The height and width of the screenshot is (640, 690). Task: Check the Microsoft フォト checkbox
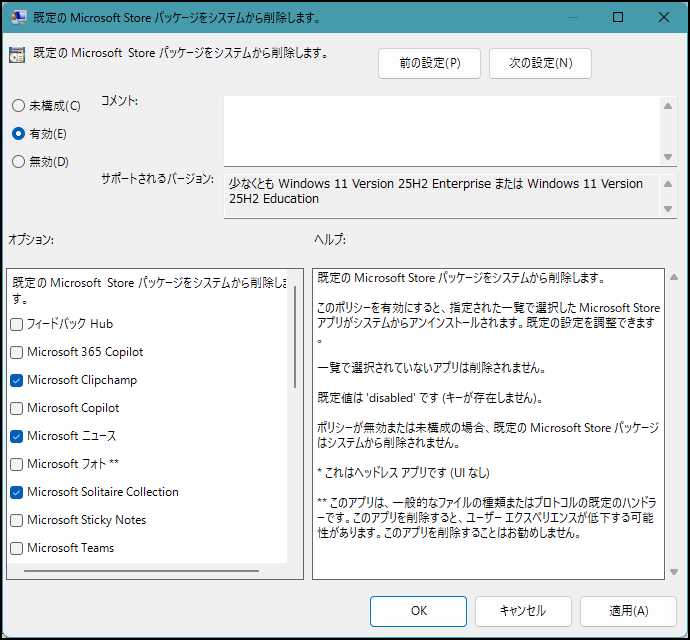click(17, 464)
